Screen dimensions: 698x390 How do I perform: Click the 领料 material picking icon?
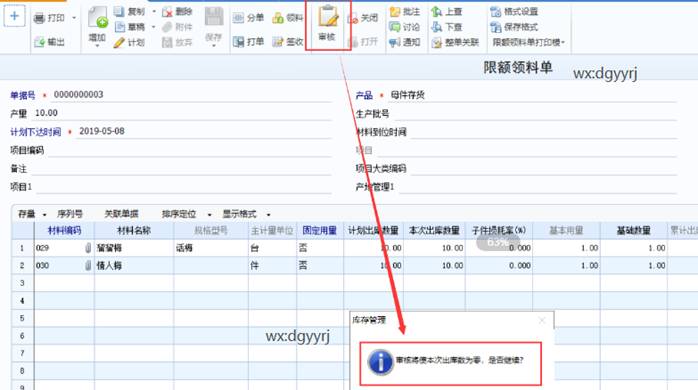coord(278,18)
